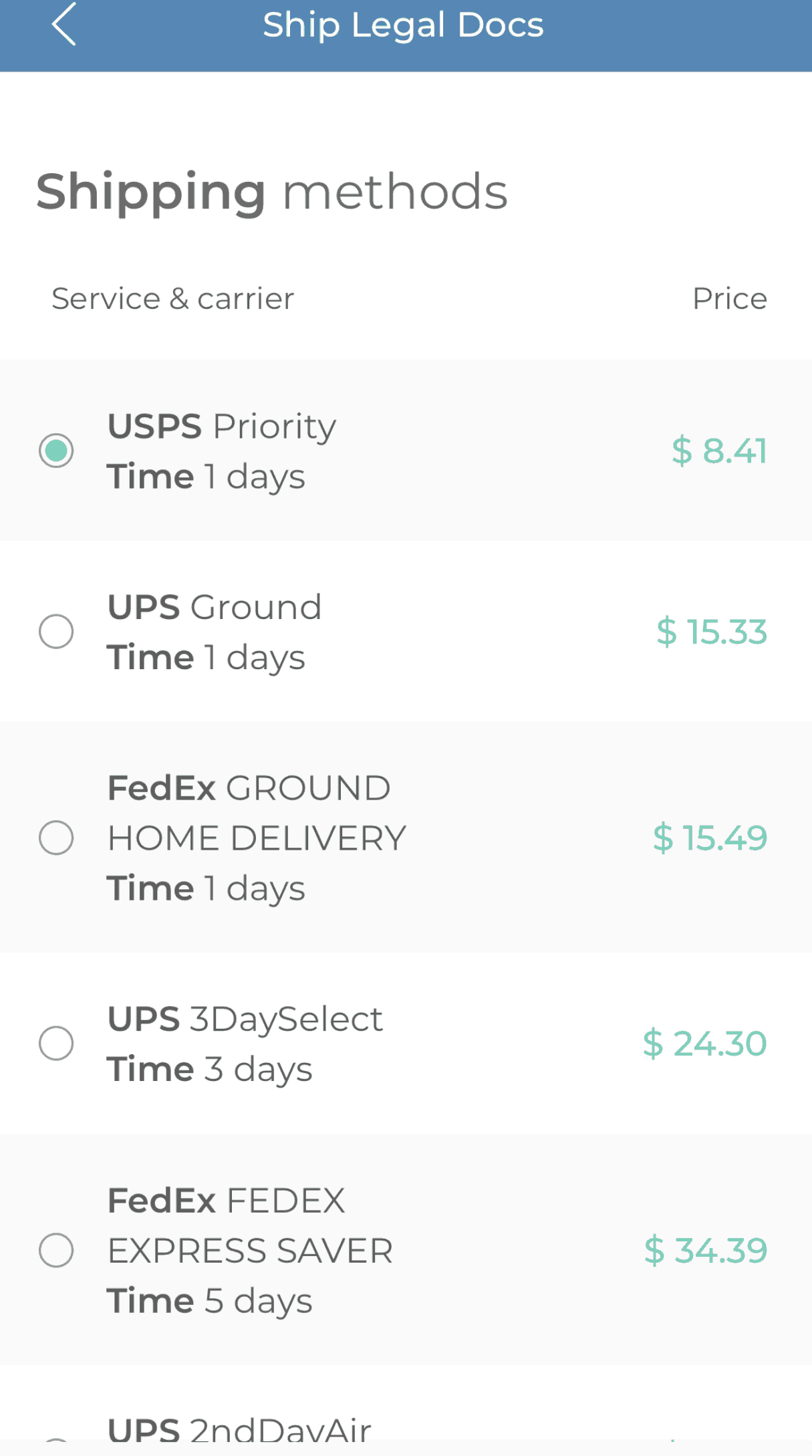The image size is (812, 1456).
Task: Tap the USPS Priority service name
Action: coord(222,427)
